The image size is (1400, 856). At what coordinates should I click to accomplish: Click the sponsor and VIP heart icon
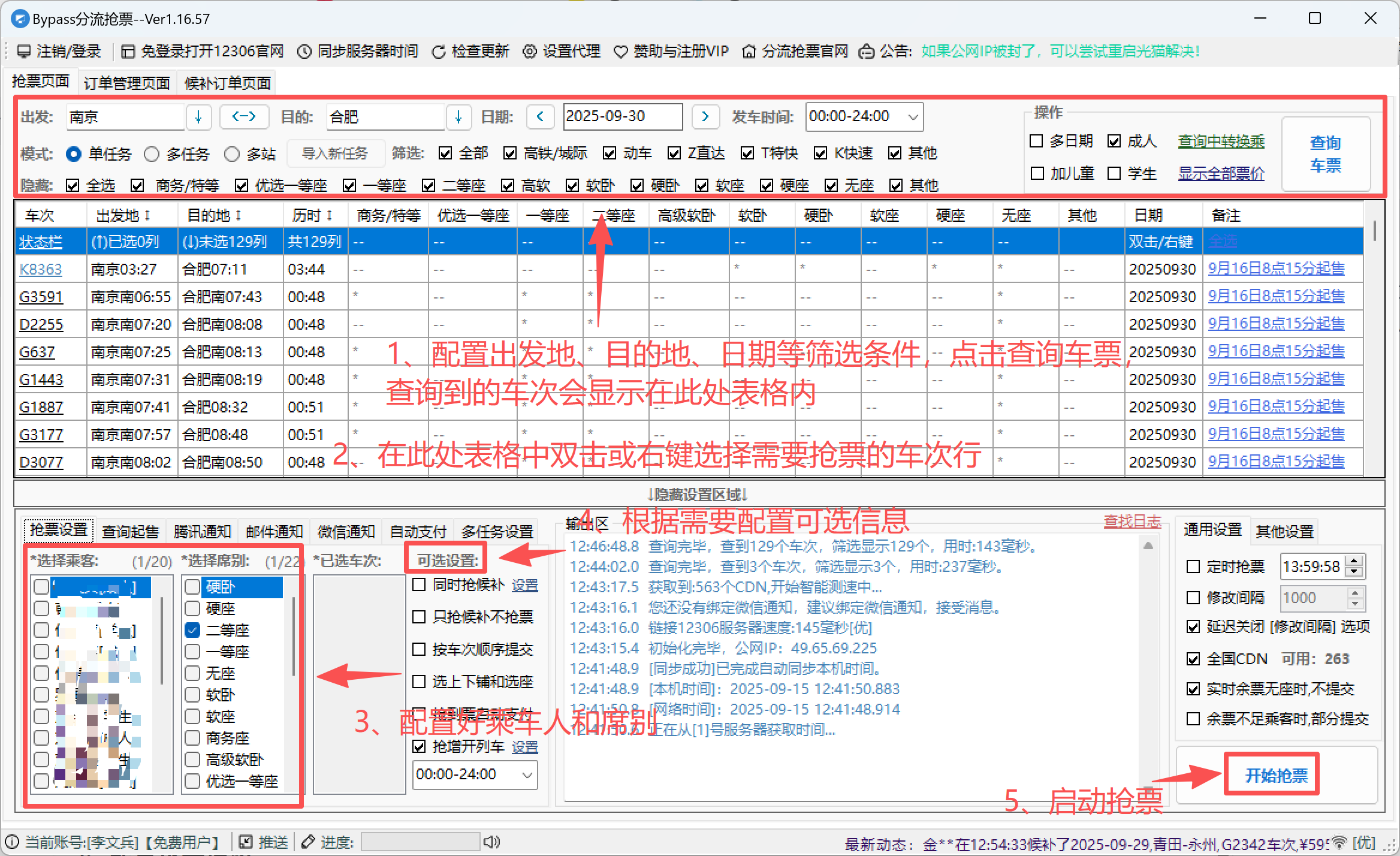(621, 52)
